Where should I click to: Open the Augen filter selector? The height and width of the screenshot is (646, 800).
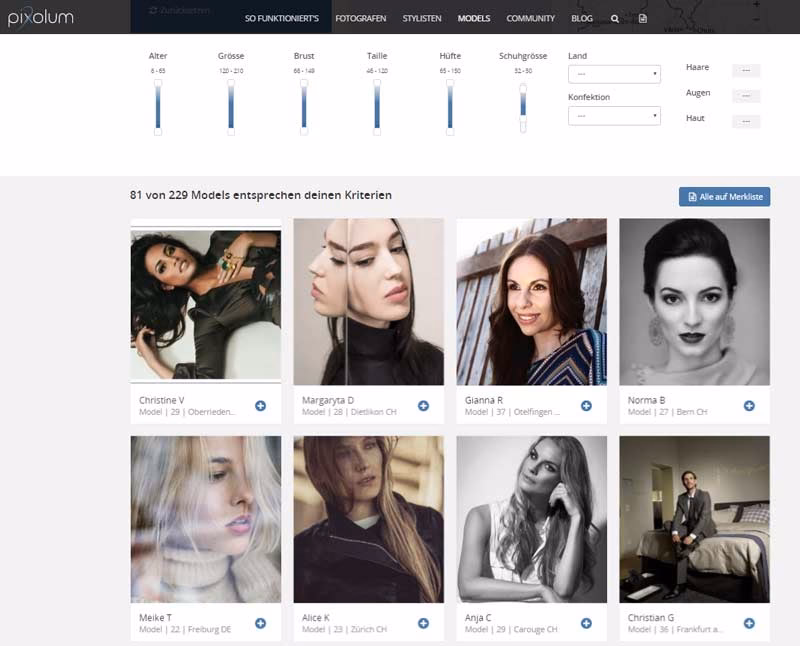tap(746, 96)
